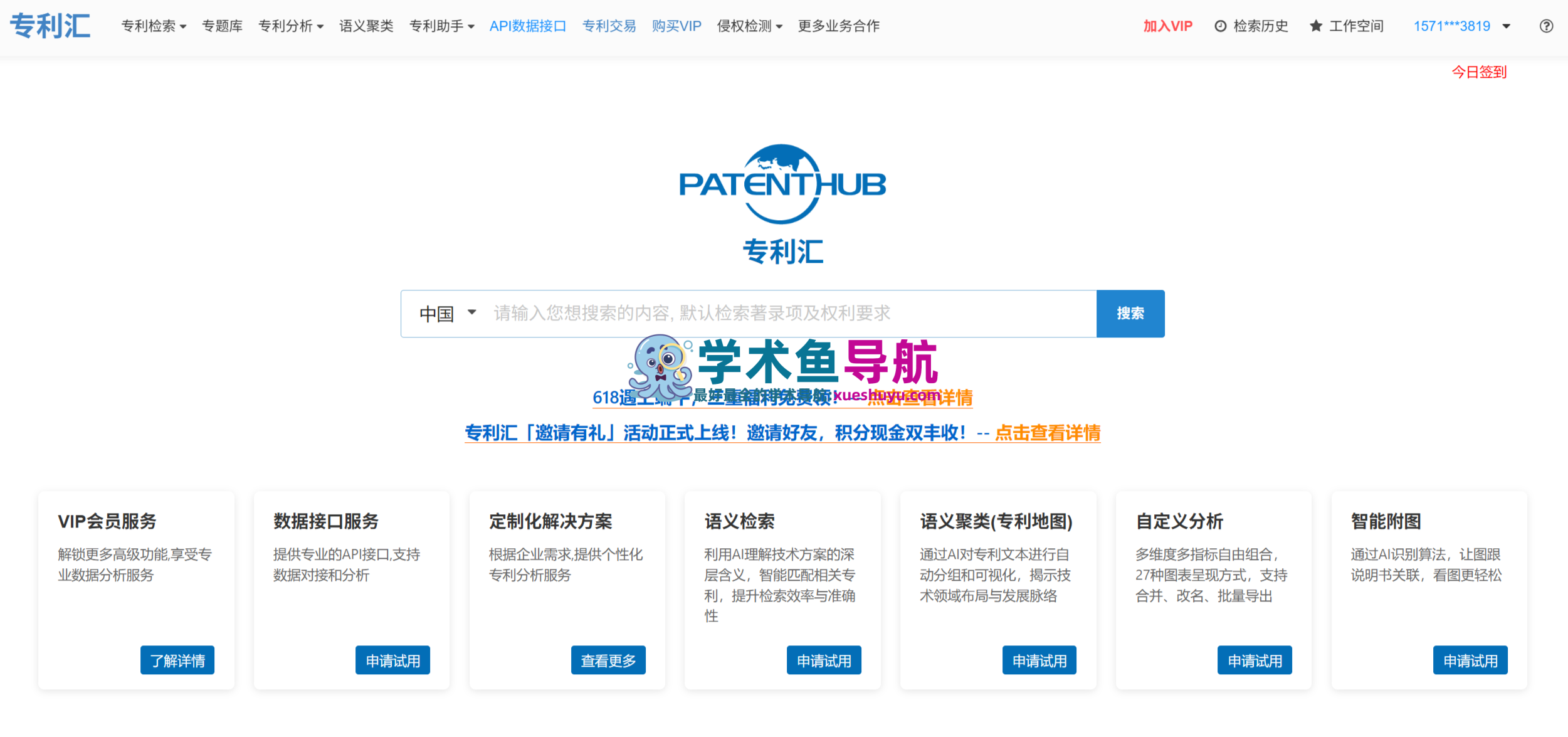The width and height of the screenshot is (1568, 737).
Task: Select the 语义聚类(专利地图) card title
Action: pyautogui.click(x=996, y=521)
